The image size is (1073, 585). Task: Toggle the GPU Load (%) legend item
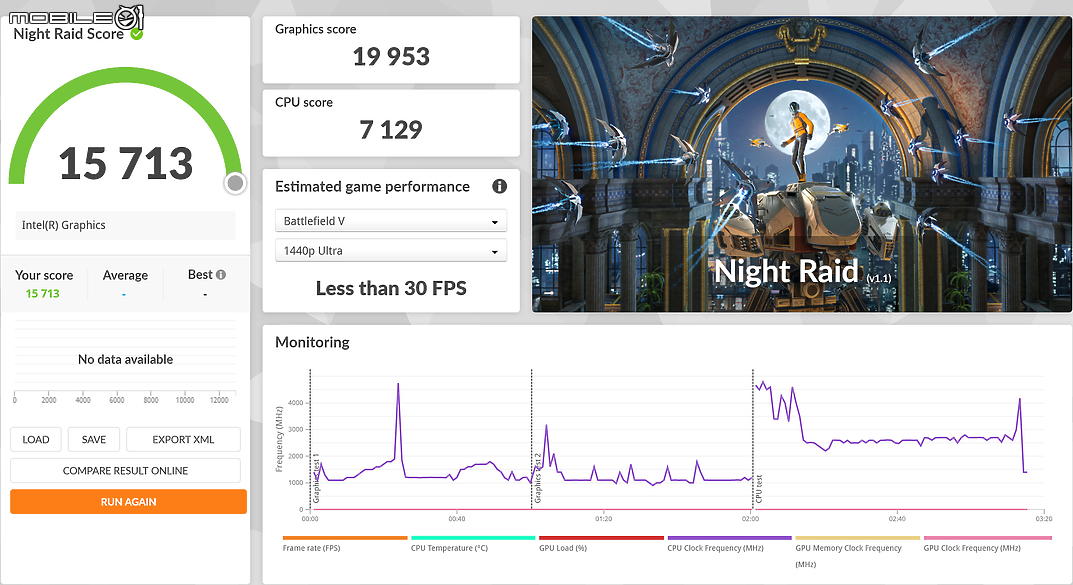[x=601, y=544]
